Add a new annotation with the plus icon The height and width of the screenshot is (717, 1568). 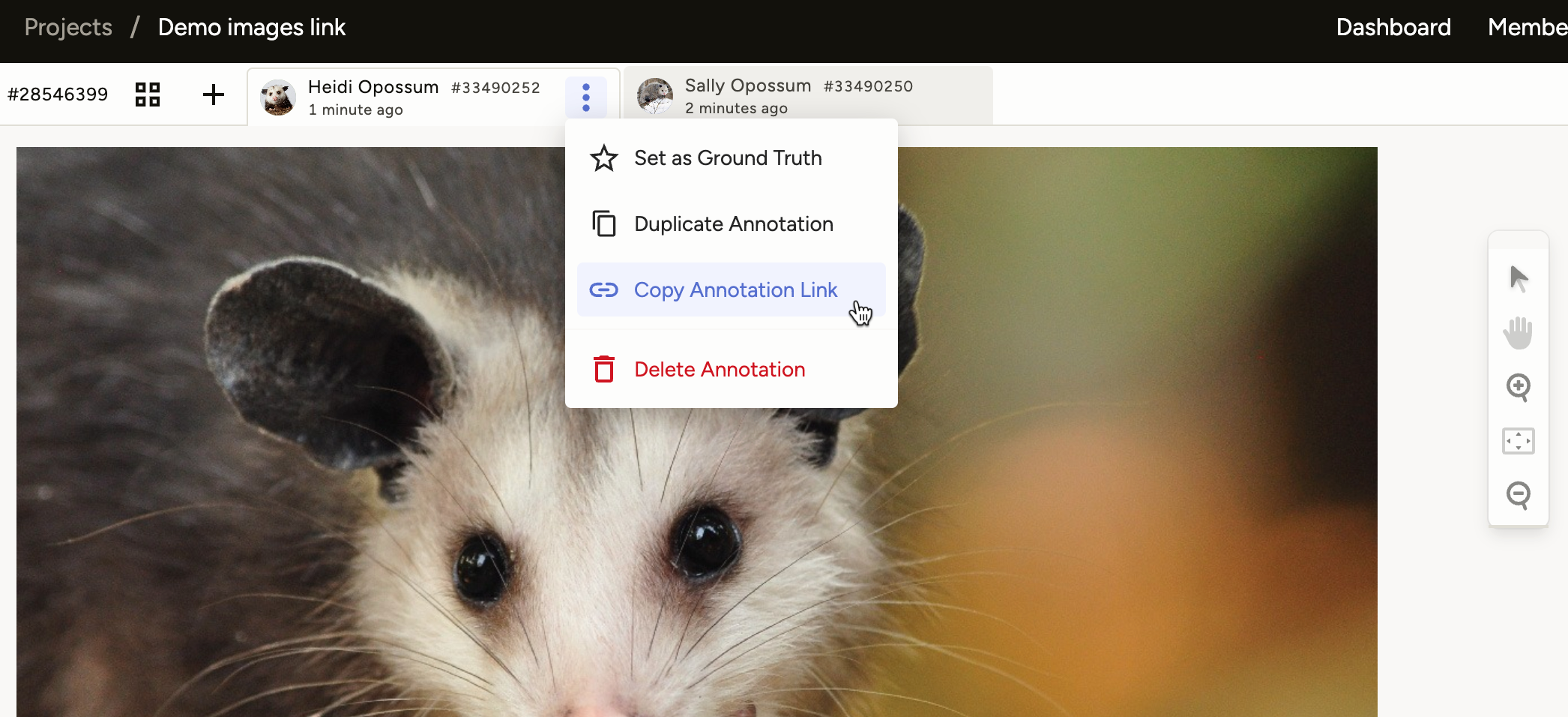[212, 94]
